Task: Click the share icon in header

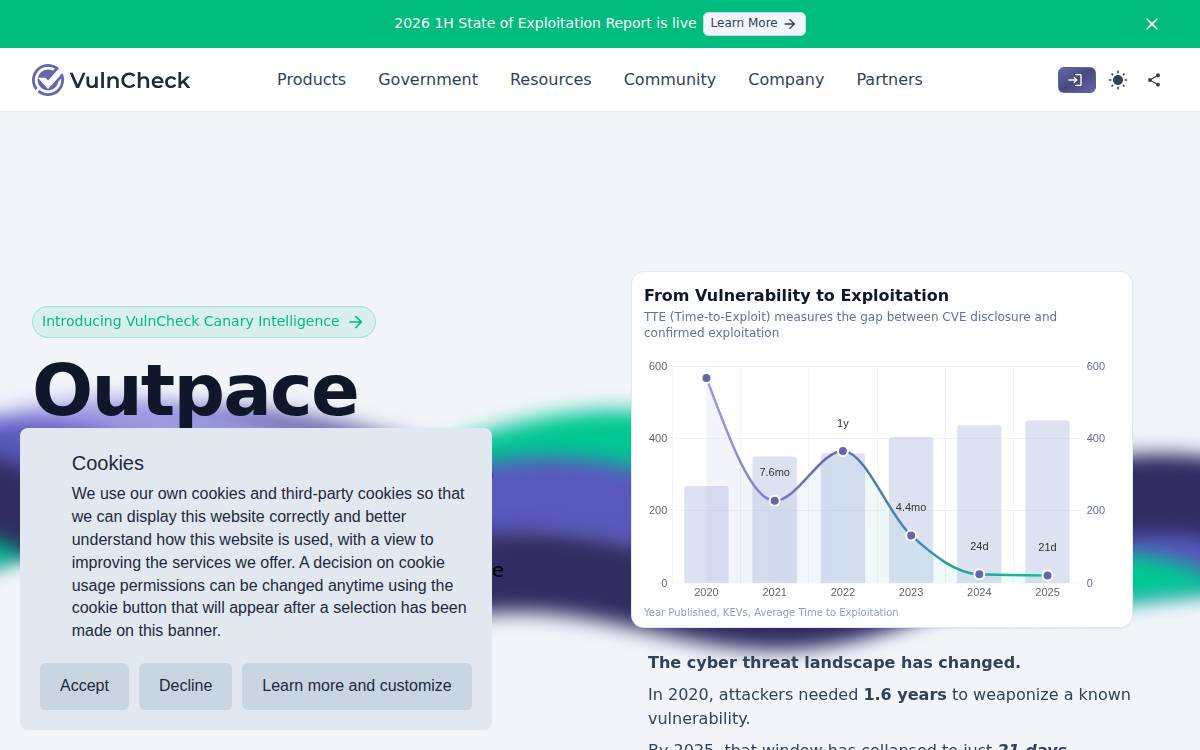Action: click(1154, 80)
